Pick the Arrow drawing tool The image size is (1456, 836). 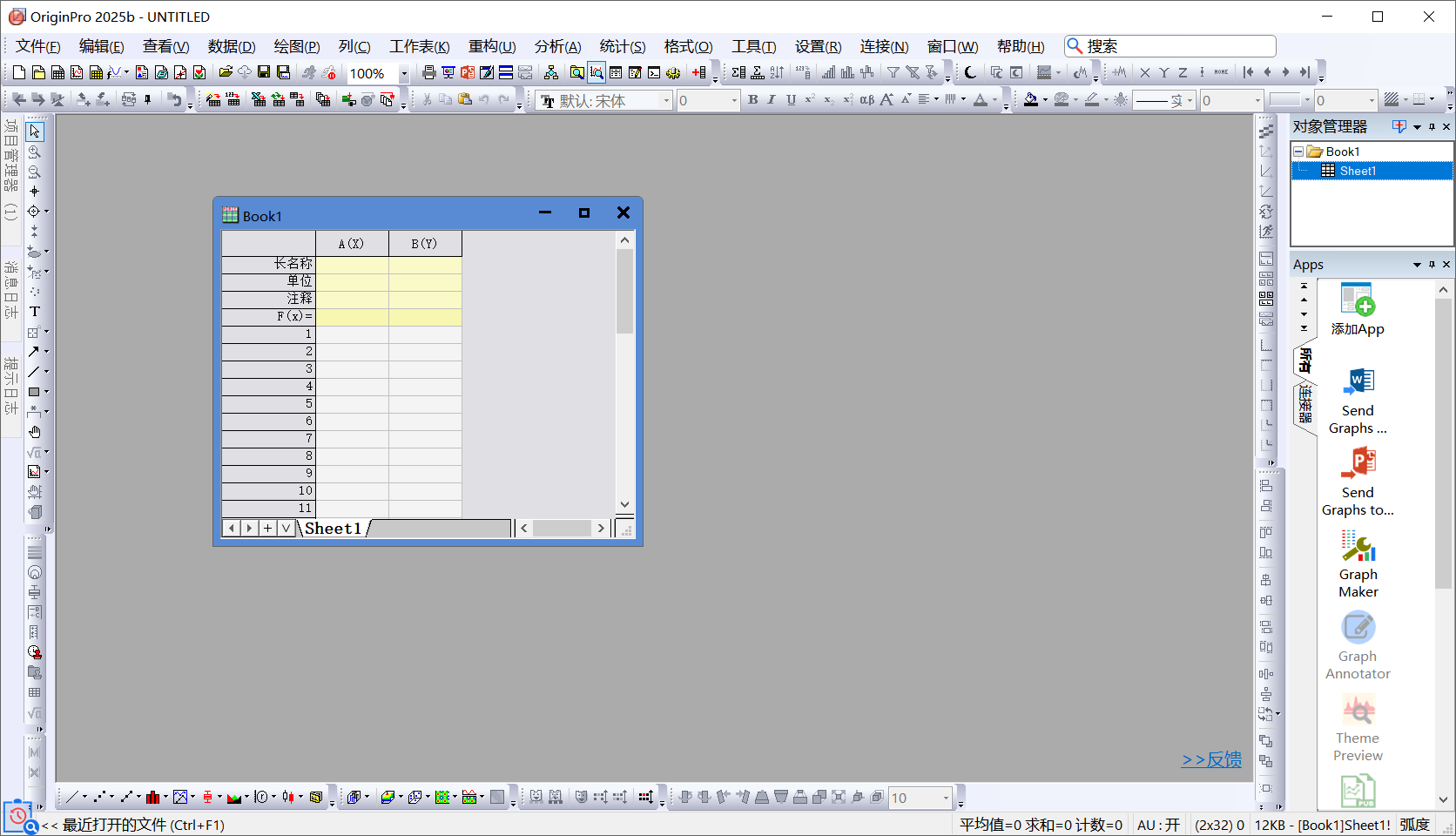tap(34, 352)
